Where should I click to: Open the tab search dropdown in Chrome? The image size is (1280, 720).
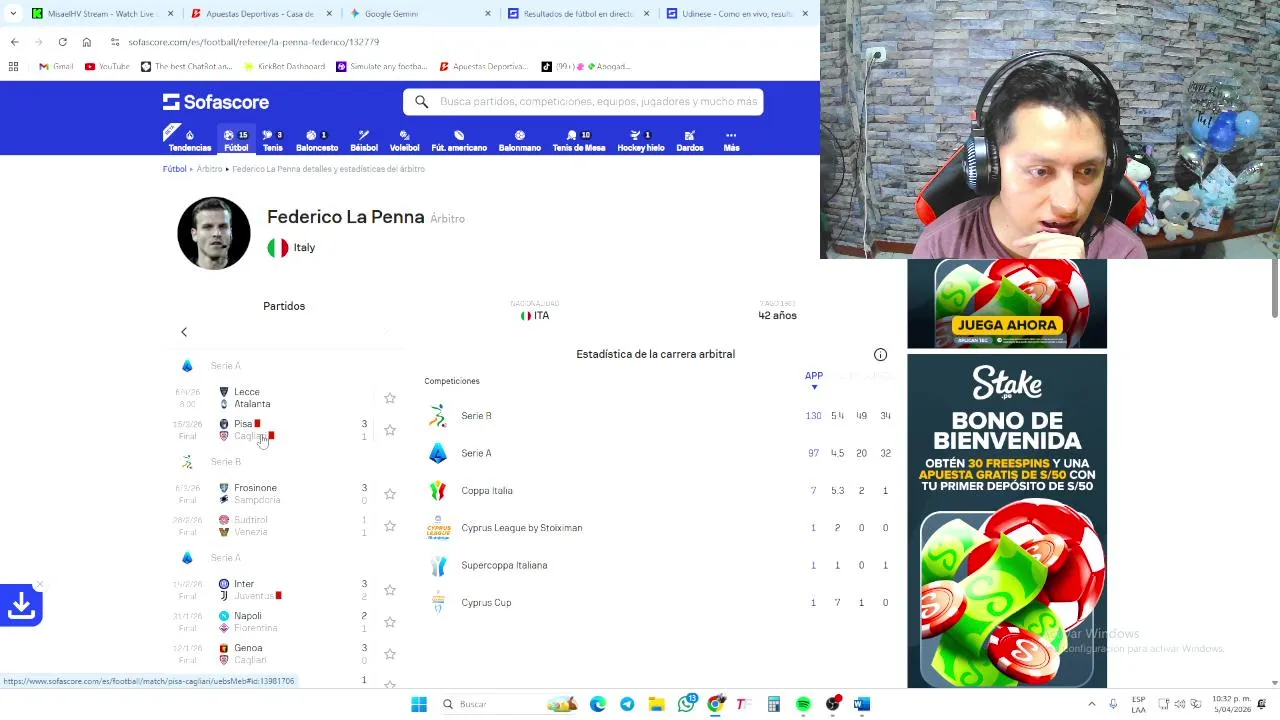(x=14, y=13)
